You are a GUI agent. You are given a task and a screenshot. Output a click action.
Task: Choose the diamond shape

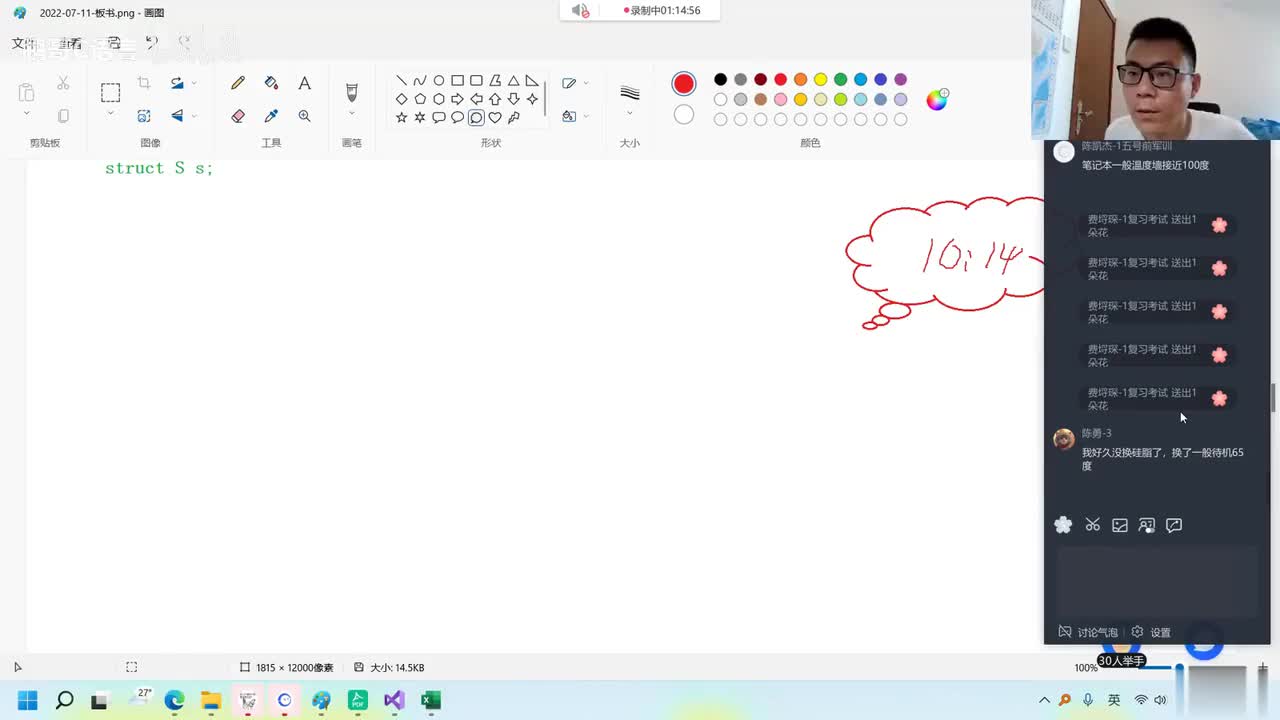(401, 99)
